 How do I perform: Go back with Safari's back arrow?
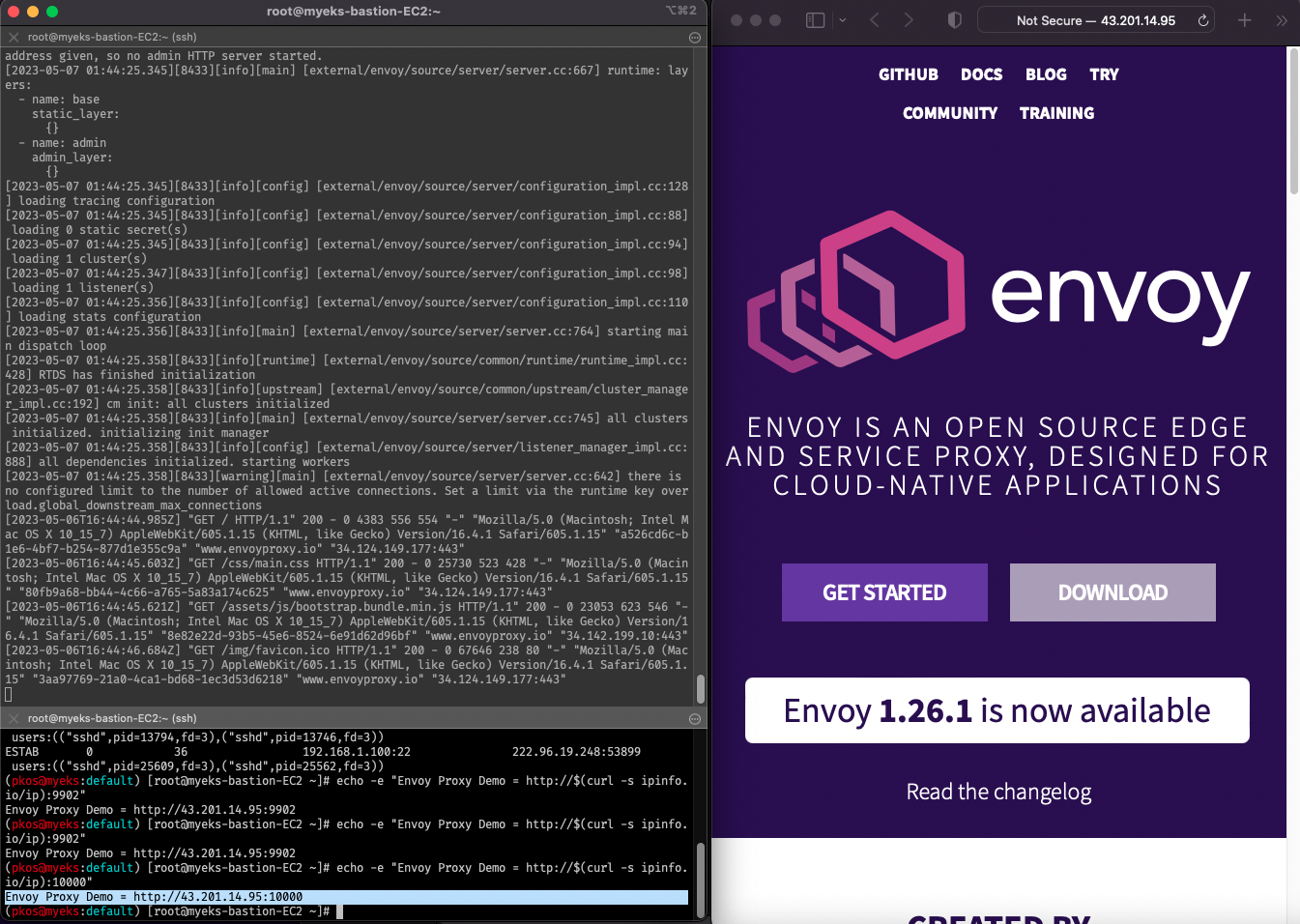point(875,20)
